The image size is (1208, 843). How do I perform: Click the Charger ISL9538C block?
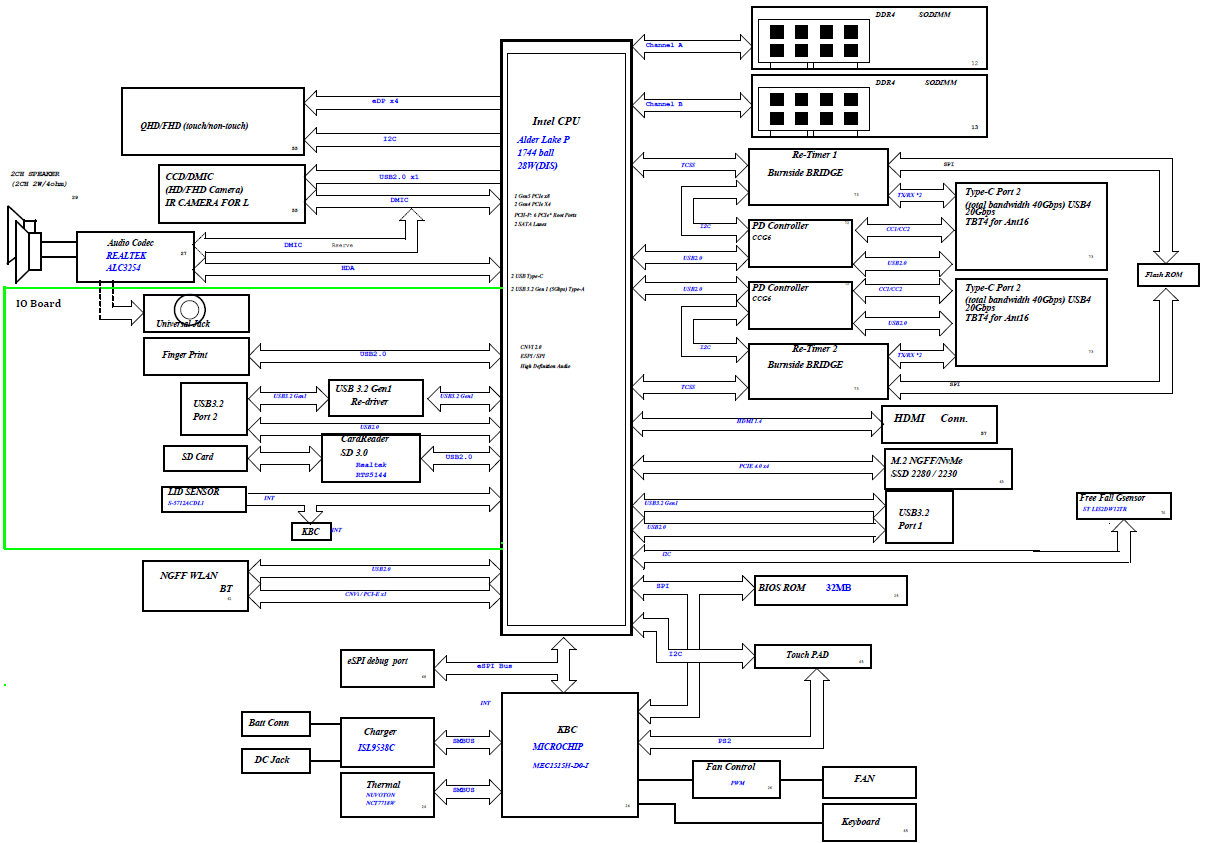(387, 741)
